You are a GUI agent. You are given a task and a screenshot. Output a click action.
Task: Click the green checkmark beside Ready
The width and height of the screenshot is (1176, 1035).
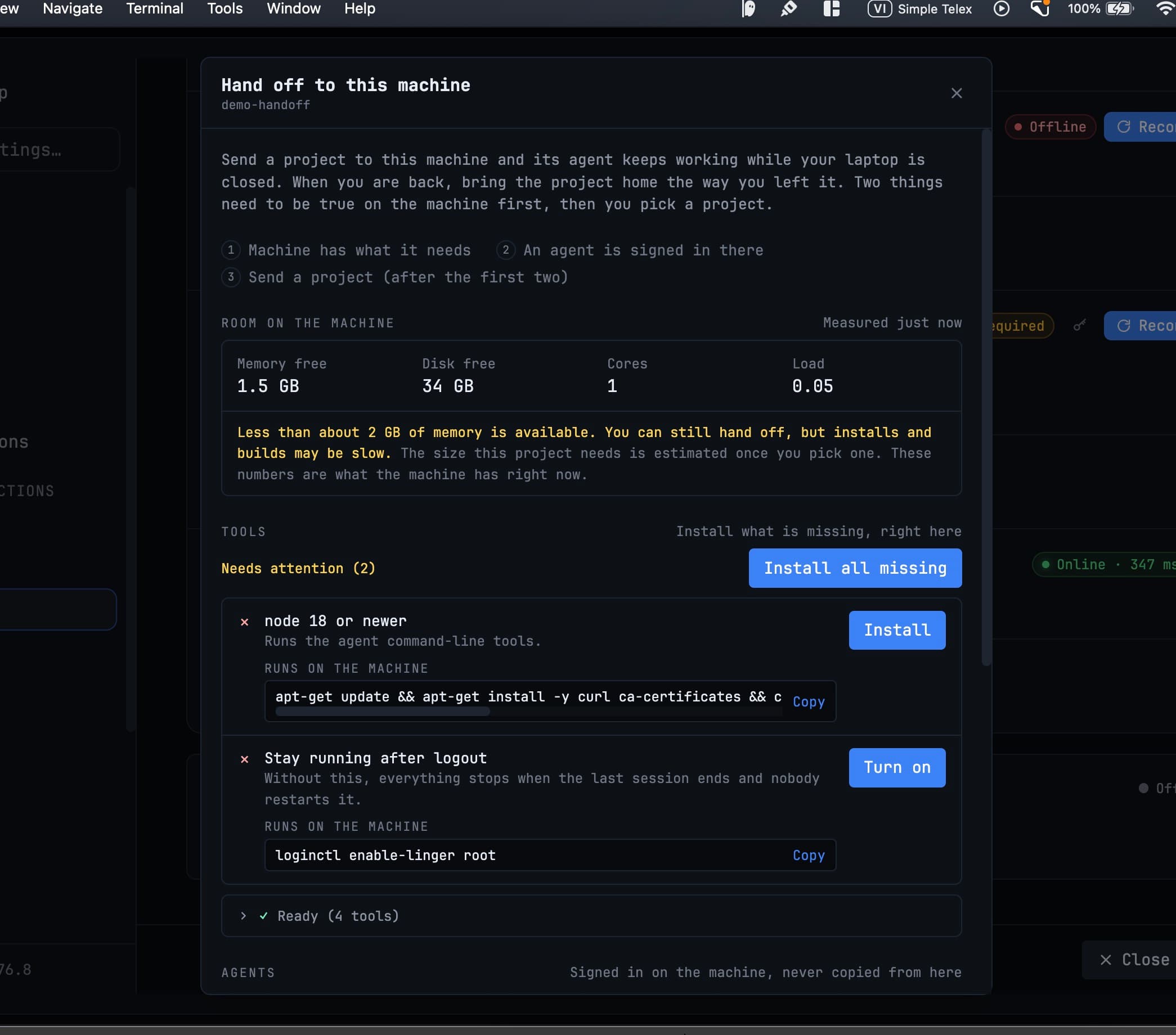pyautogui.click(x=263, y=916)
